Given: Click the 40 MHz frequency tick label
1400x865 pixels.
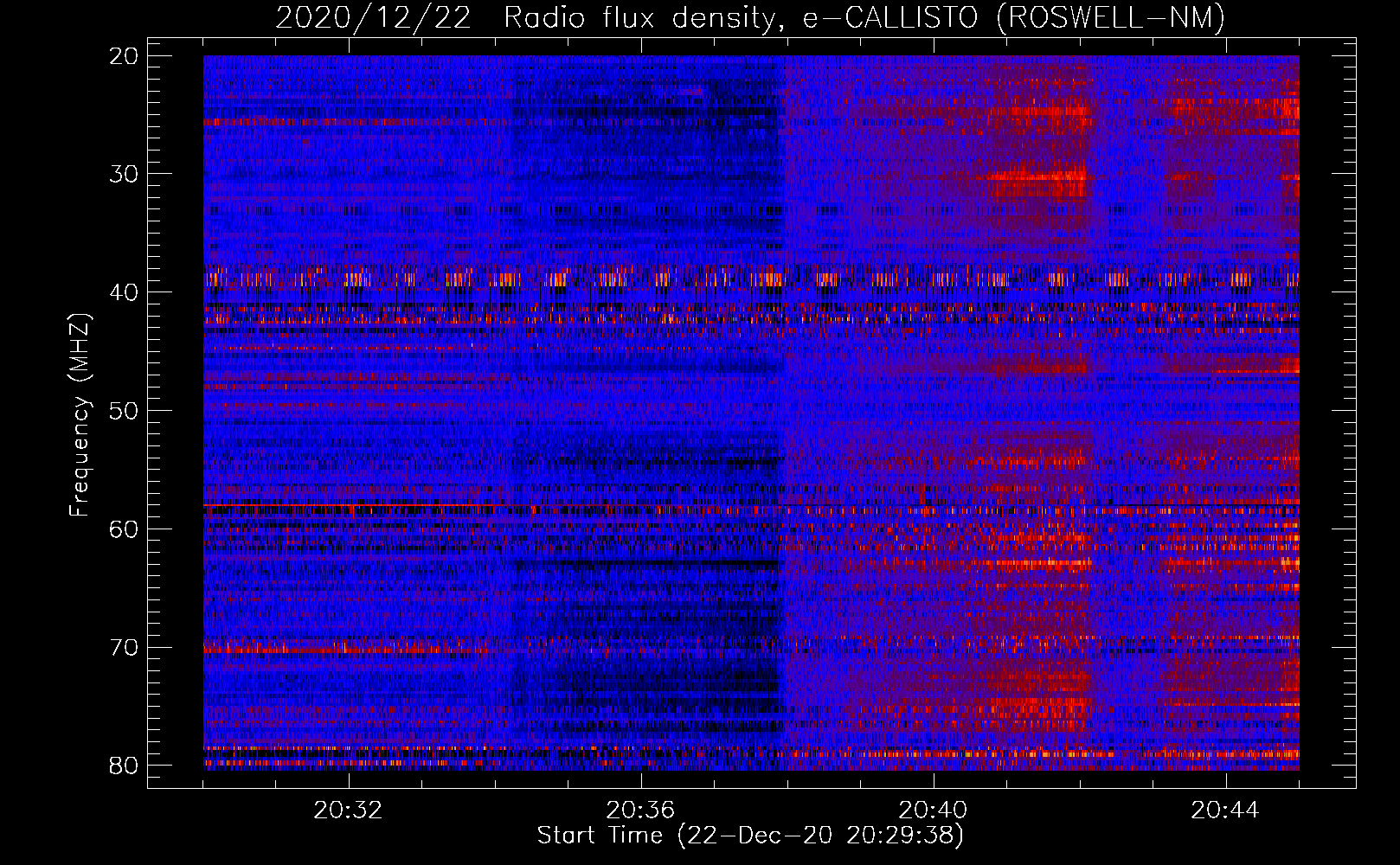Looking at the screenshot, I should point(125,292).
